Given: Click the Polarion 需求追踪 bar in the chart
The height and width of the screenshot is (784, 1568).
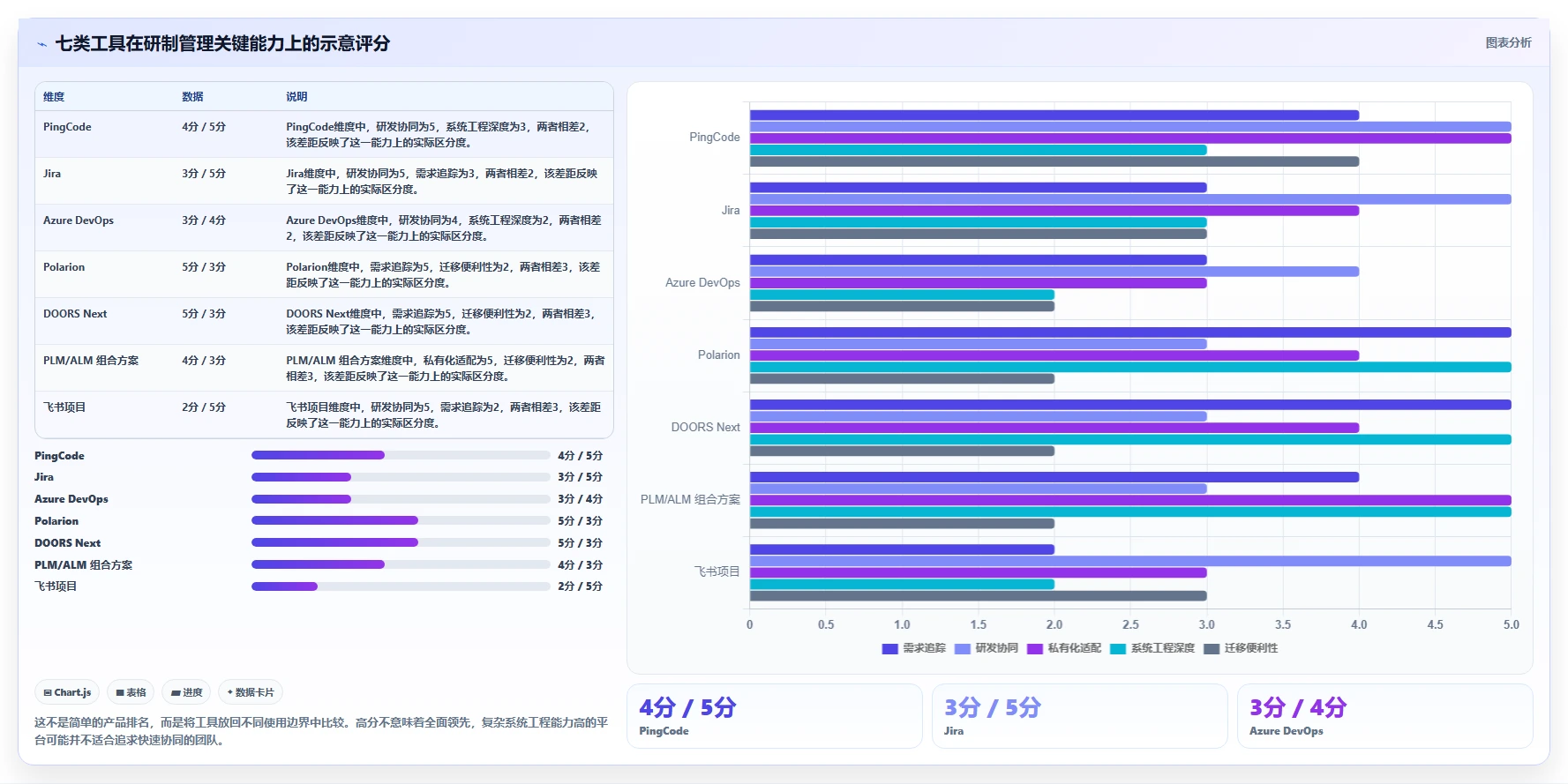Looking at the screenshot, I should tap(1130, 332).
